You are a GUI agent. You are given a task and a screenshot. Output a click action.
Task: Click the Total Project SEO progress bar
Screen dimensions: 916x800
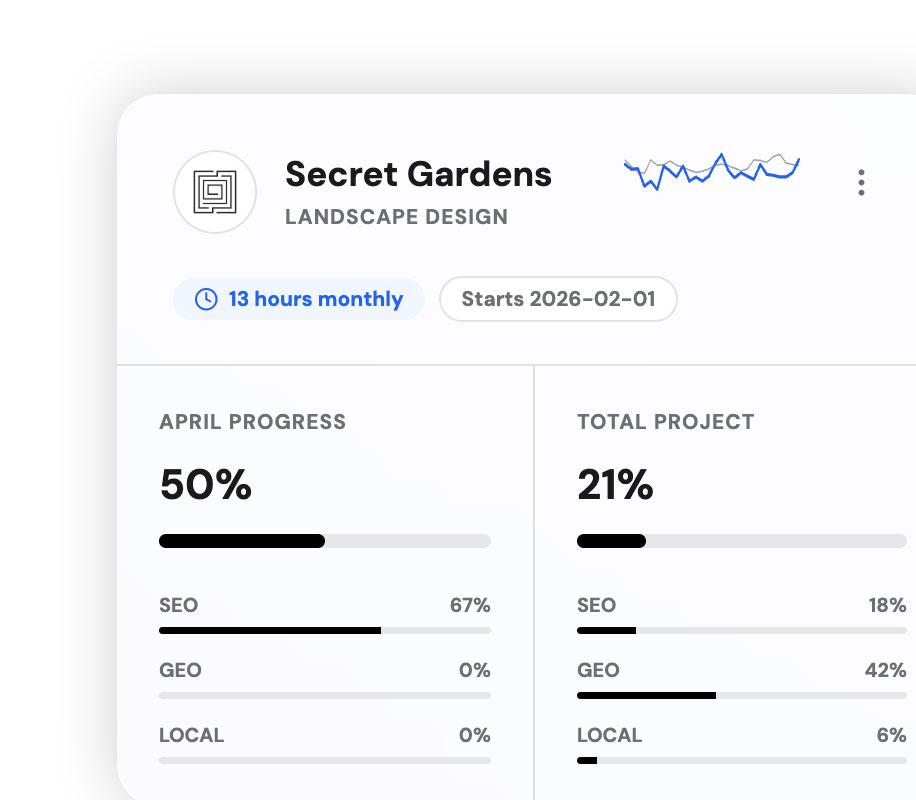pos(741,631)
